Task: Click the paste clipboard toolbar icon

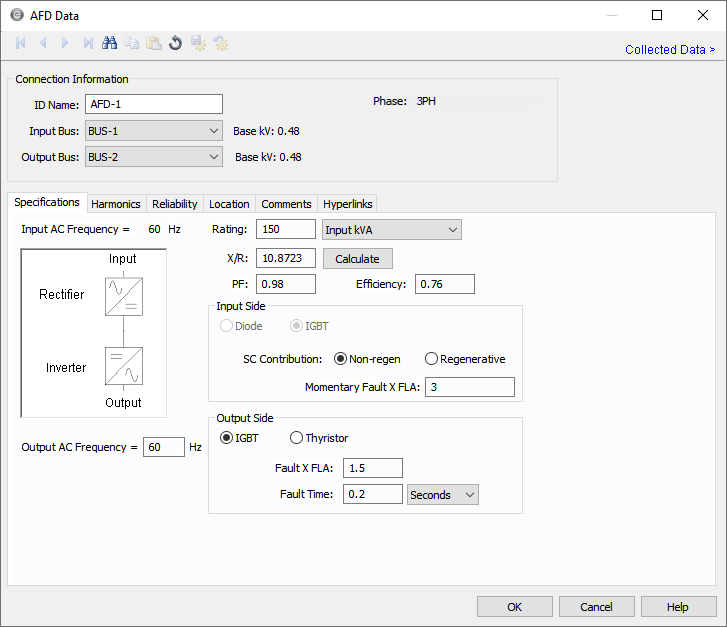Action: coord(153,43)
